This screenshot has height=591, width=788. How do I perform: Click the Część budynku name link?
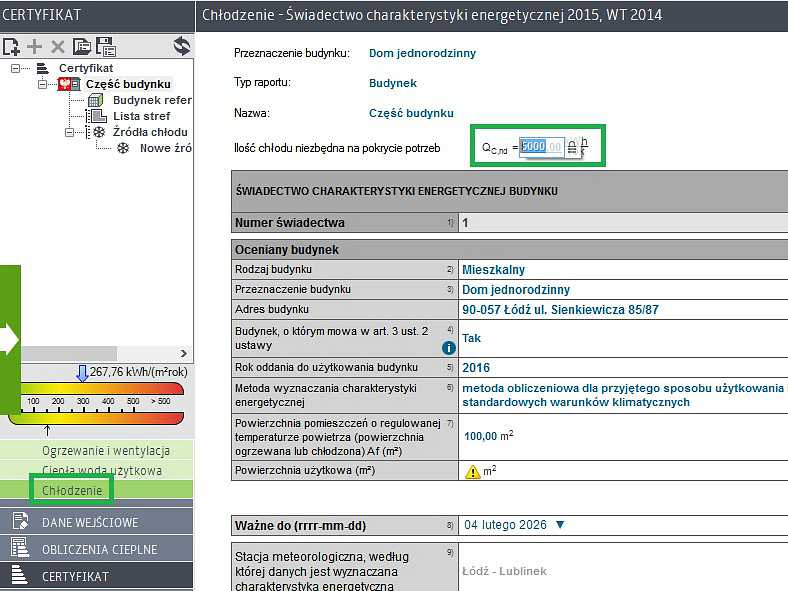click(x=411, y=113)
